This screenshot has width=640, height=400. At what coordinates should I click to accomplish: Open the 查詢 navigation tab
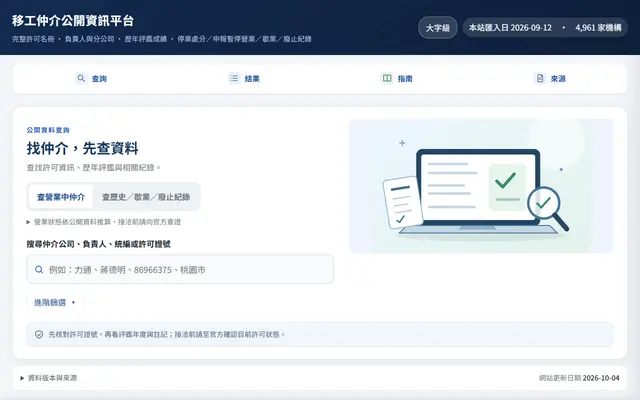pyautogui.click(x=91, y=78)
